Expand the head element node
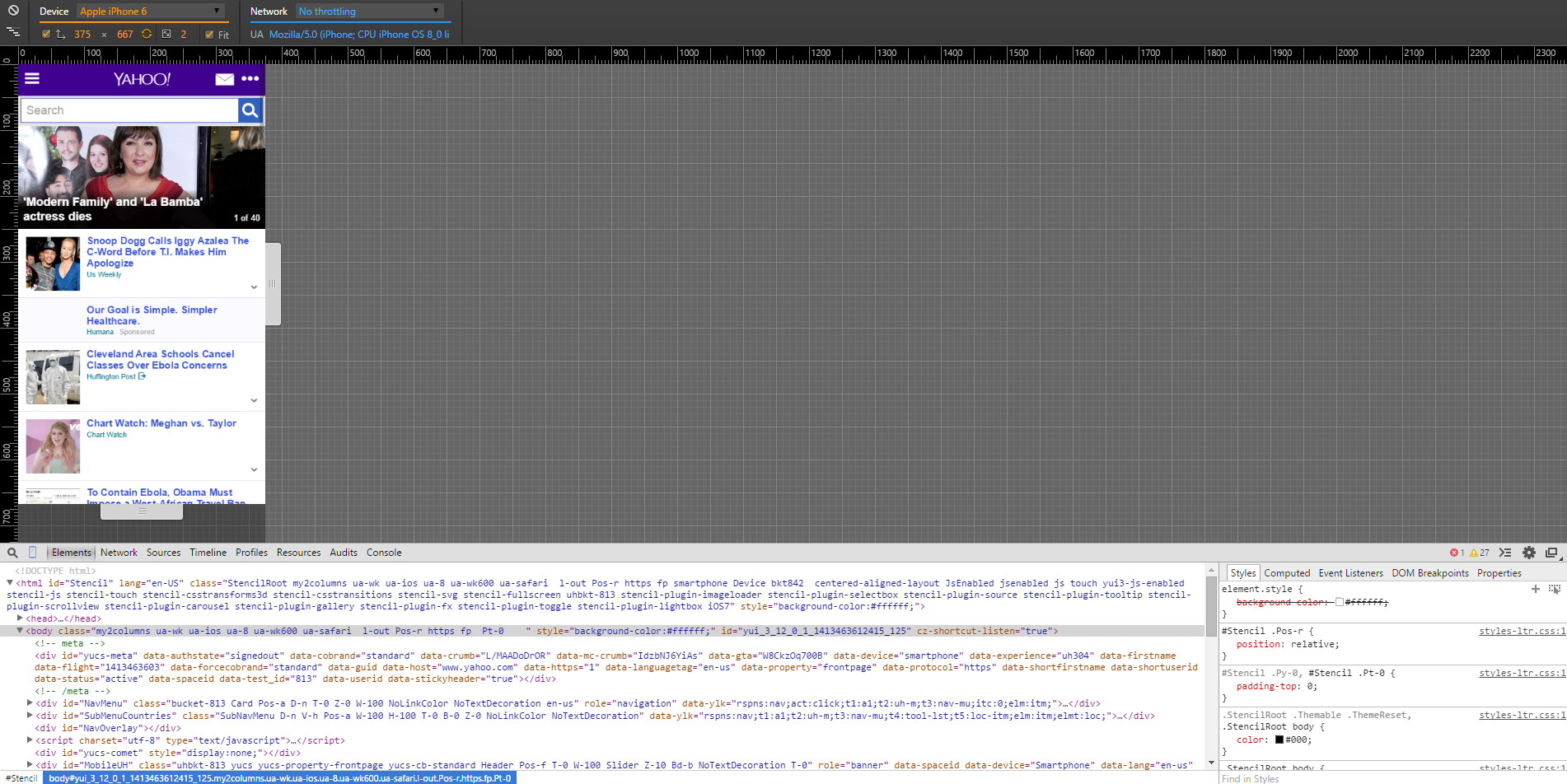The height and width of the screenshot is (784, 1567). 20,618
